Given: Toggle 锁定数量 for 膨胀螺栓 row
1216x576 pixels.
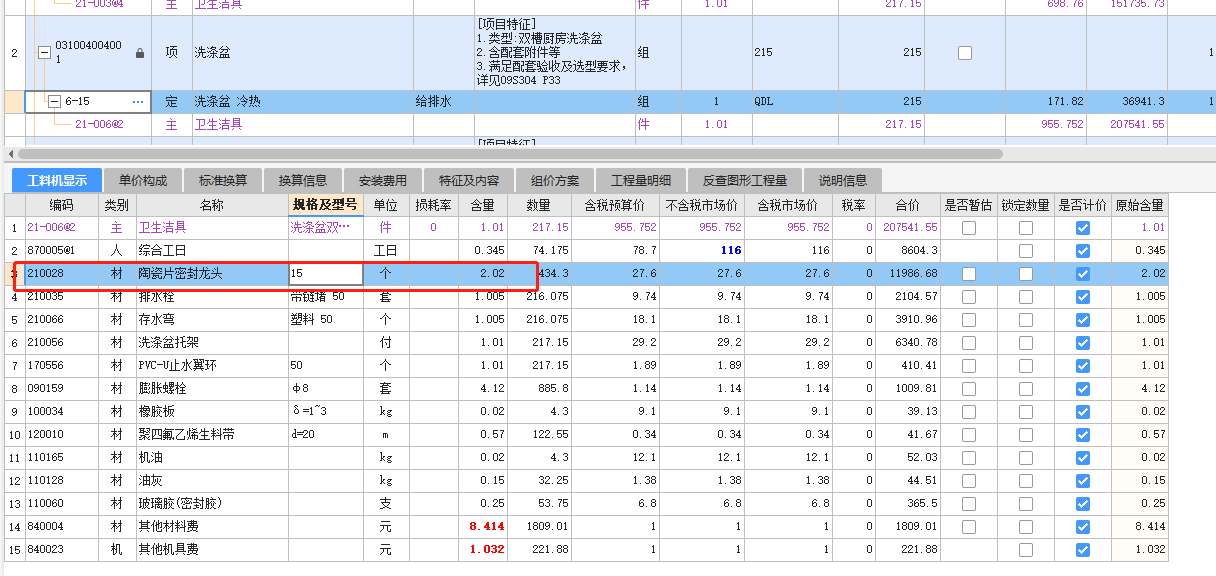Looking at the screenshot, I should click(x=1025, y=389).
